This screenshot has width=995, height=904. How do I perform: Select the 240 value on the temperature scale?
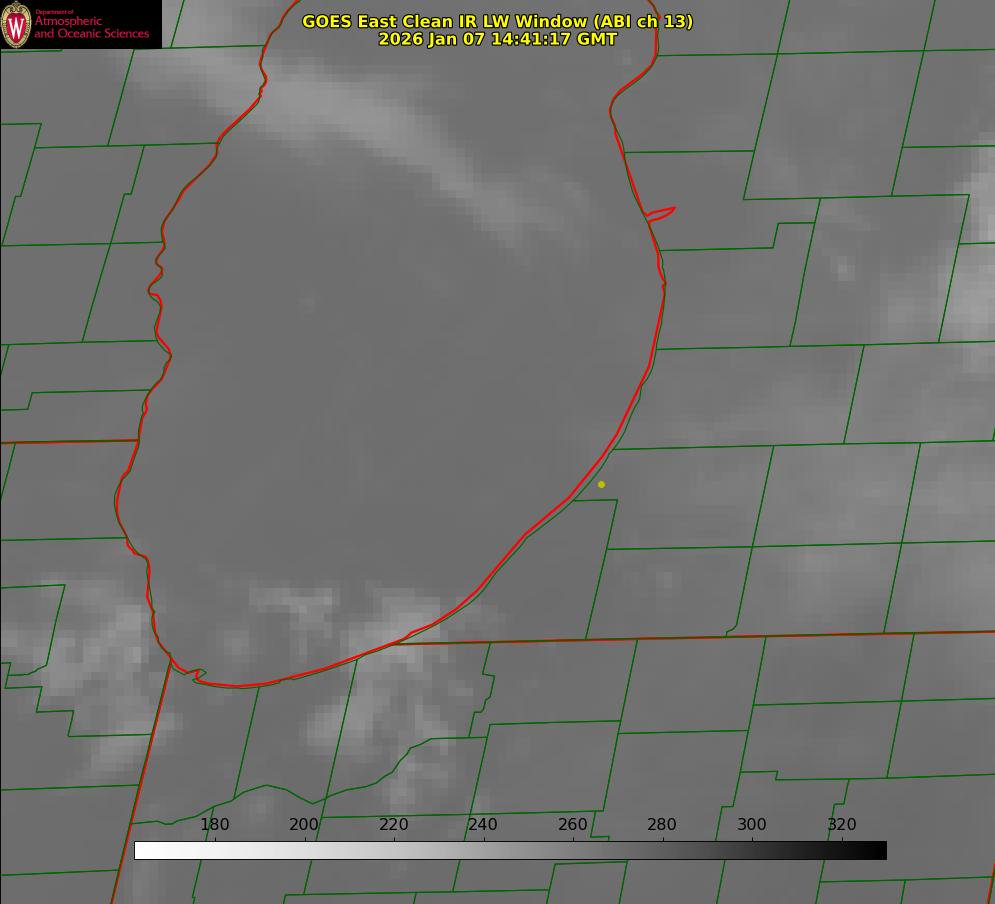point(483,825)
